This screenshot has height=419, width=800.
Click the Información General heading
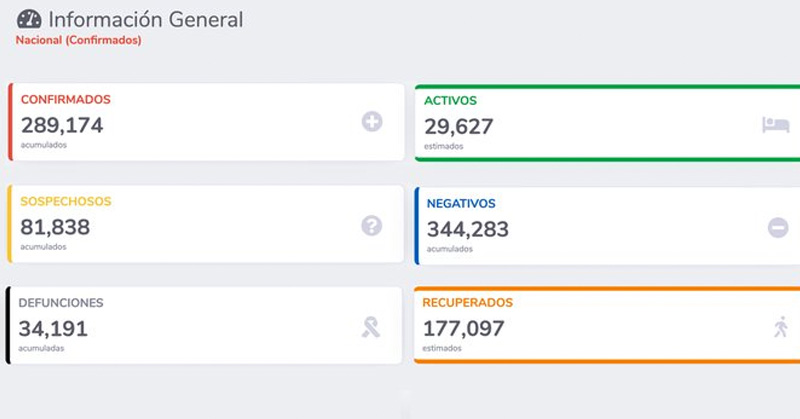coord(145,19)
